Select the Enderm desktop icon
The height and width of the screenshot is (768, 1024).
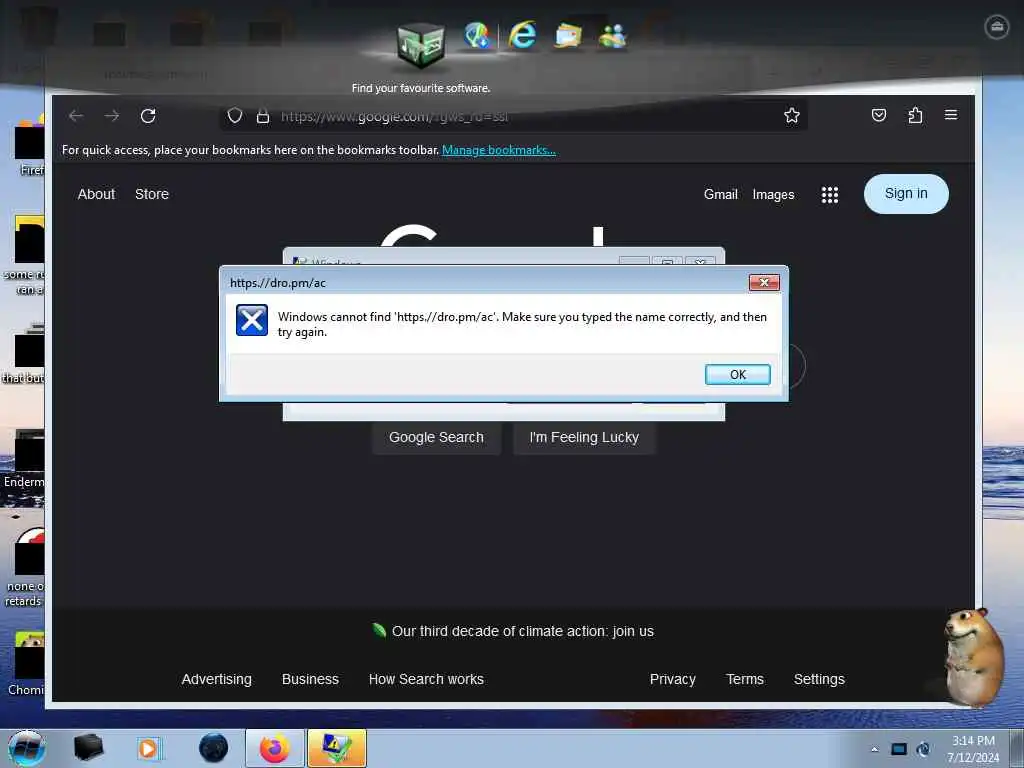coord(25,460)
